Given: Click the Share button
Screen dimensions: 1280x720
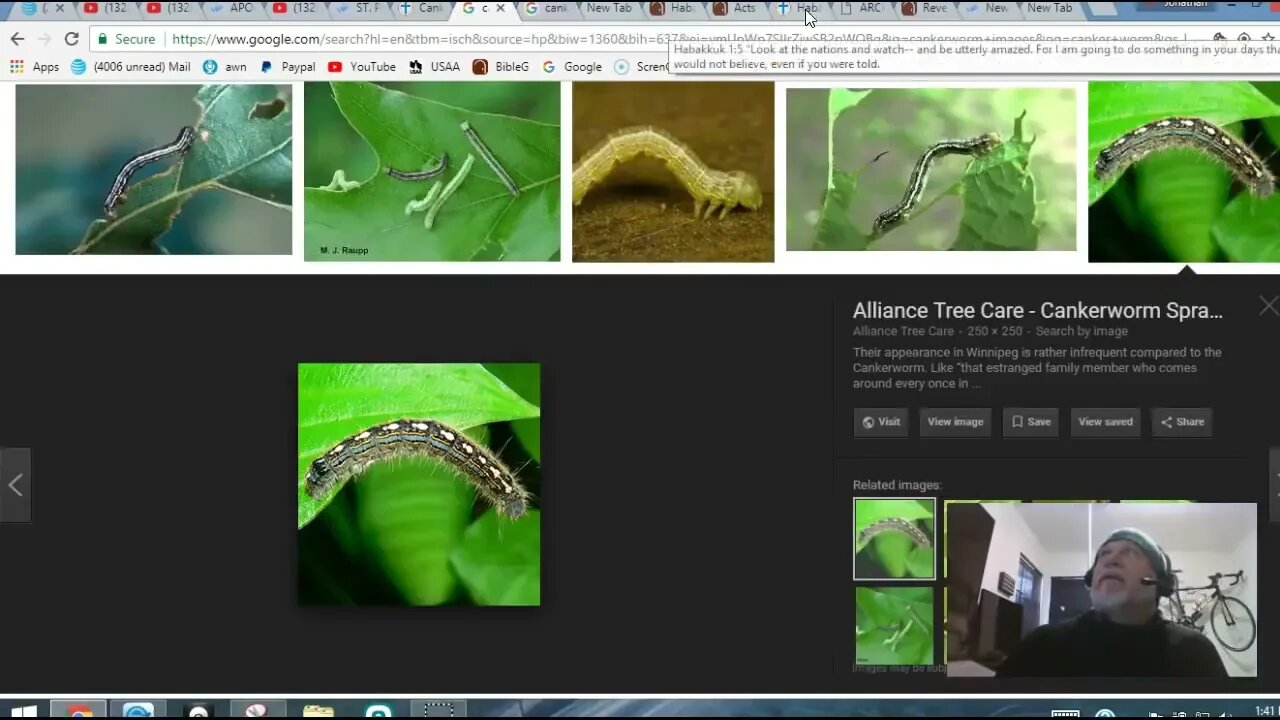Looking at the screenshot, I should click(x=1182, y=422).
